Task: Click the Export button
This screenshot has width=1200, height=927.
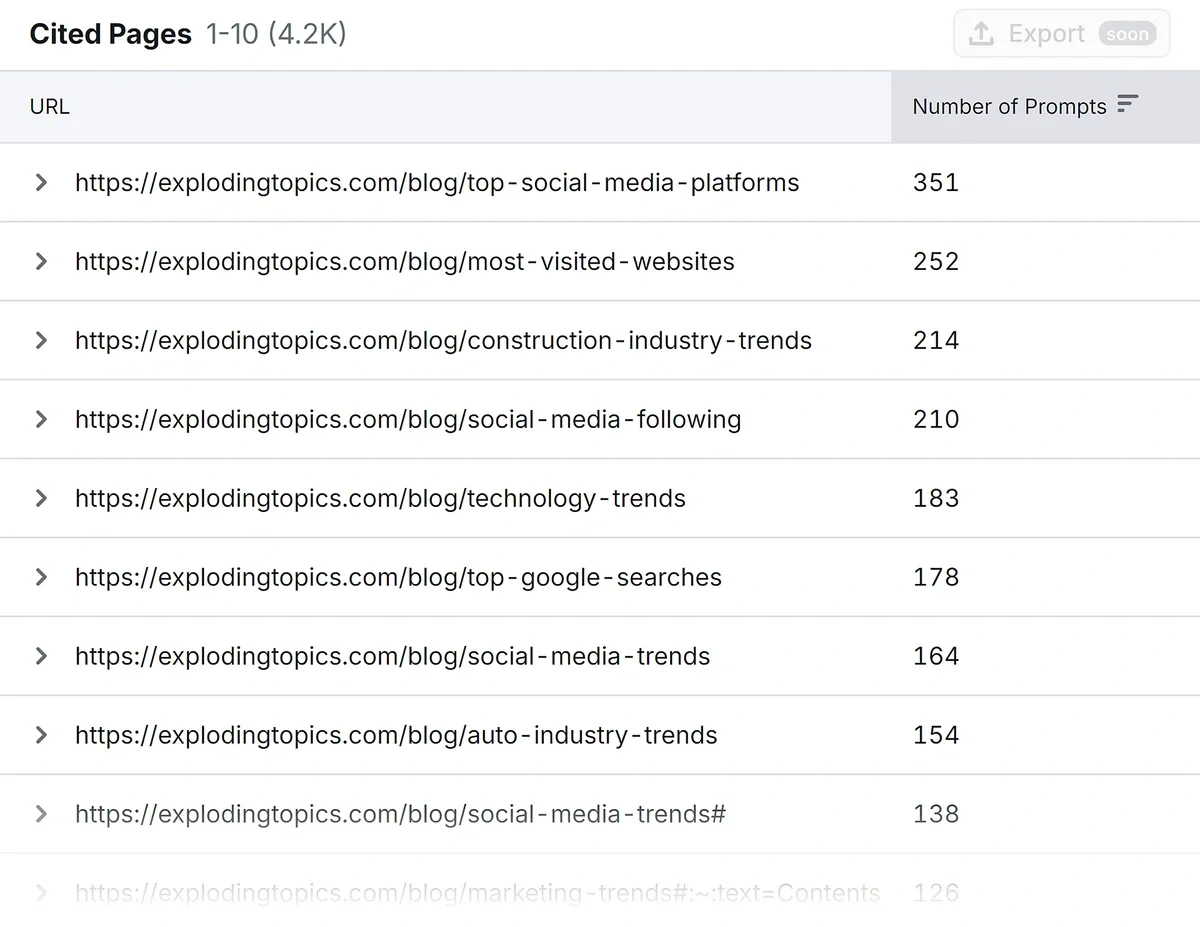Action: tap(1046, 33)
